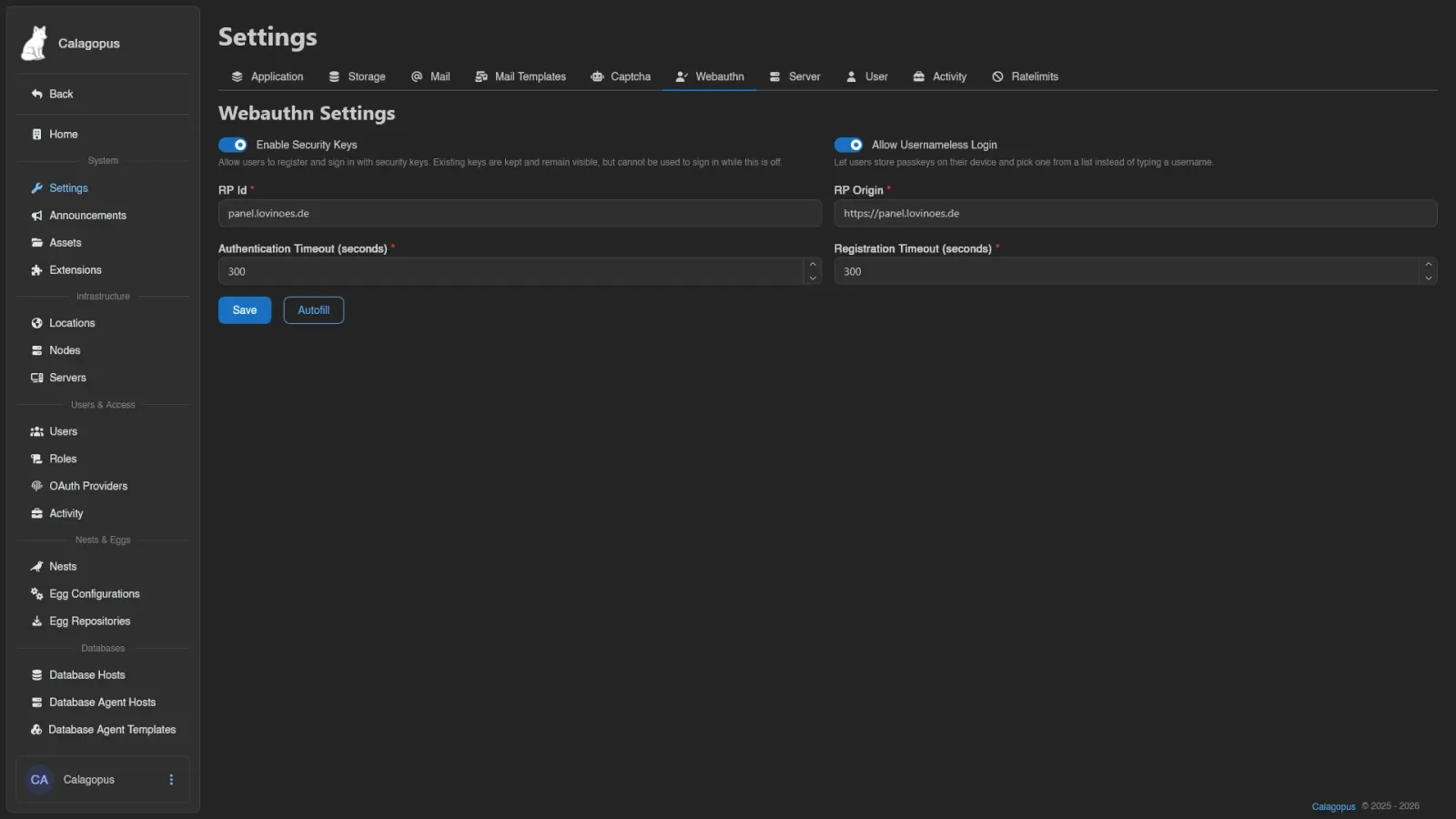
Task: Click the Home sidebar icon
Action: point(37,134)
